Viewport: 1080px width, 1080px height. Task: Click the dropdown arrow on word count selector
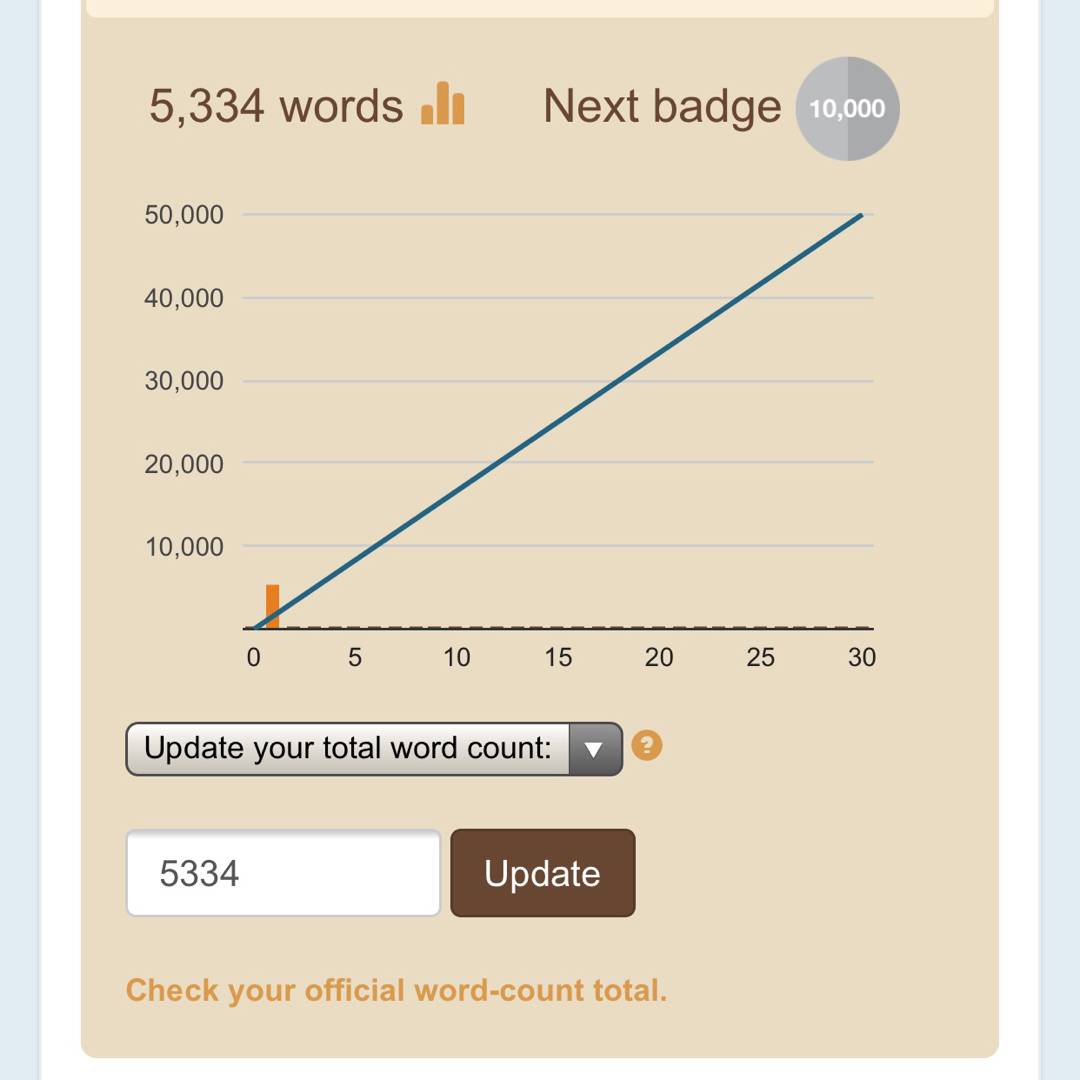594,749
